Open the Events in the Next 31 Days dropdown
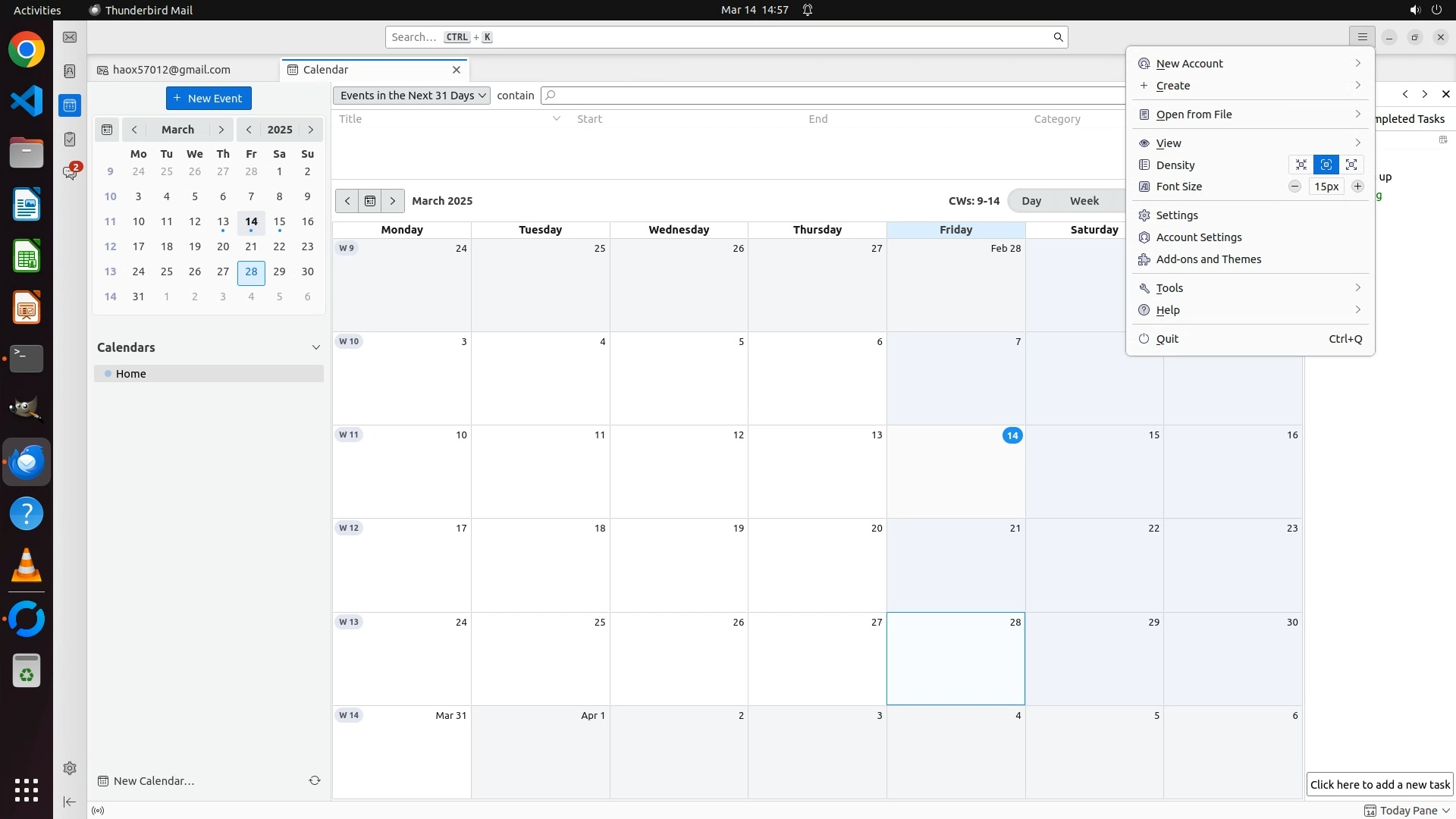The height and width of the screenshot is (819, 1456). [412, 96]
